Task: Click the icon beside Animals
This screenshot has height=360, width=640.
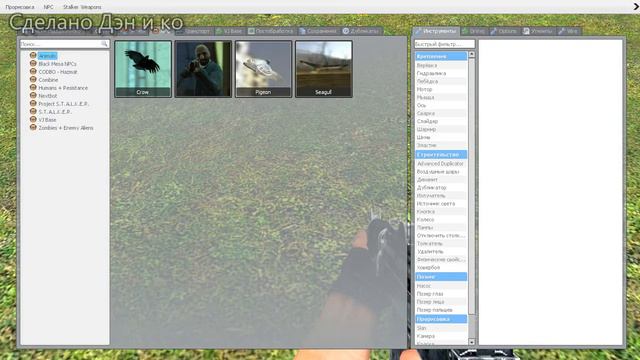Action: pos(33,56)
